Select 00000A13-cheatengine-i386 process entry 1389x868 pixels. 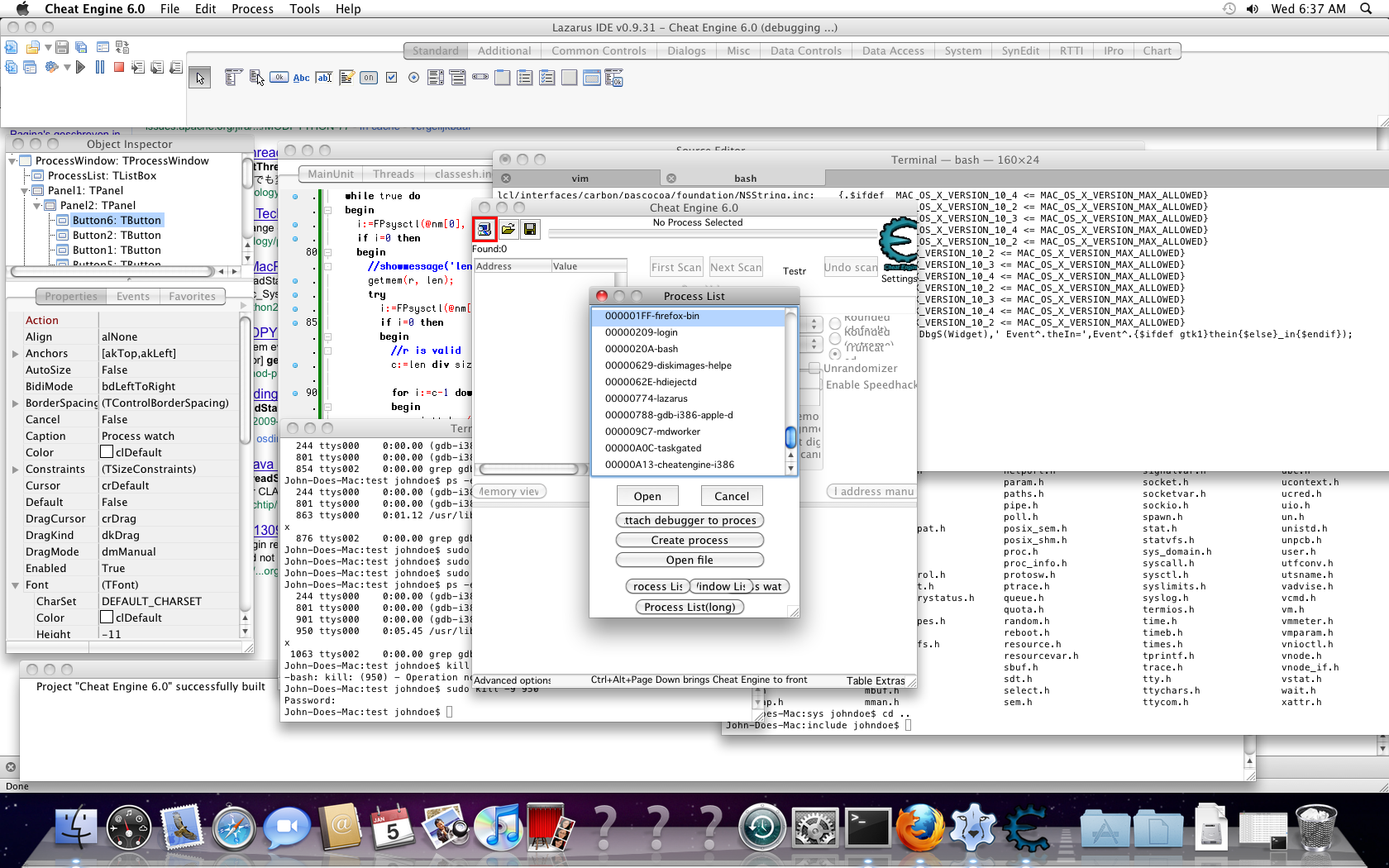689,465
